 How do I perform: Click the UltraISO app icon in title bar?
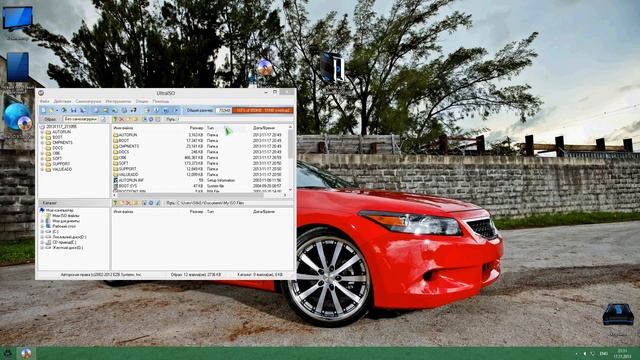[x=41, y=93]
